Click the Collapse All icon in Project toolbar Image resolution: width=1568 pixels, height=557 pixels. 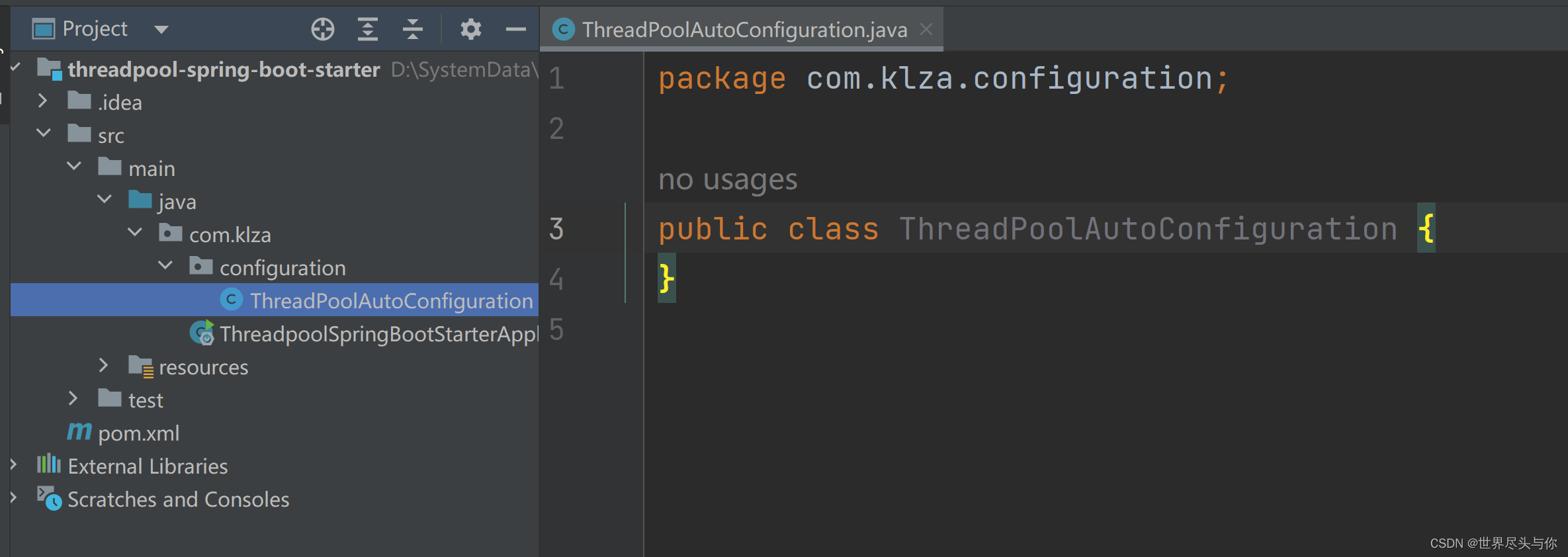pyautogui.click(x=412, y=28)
